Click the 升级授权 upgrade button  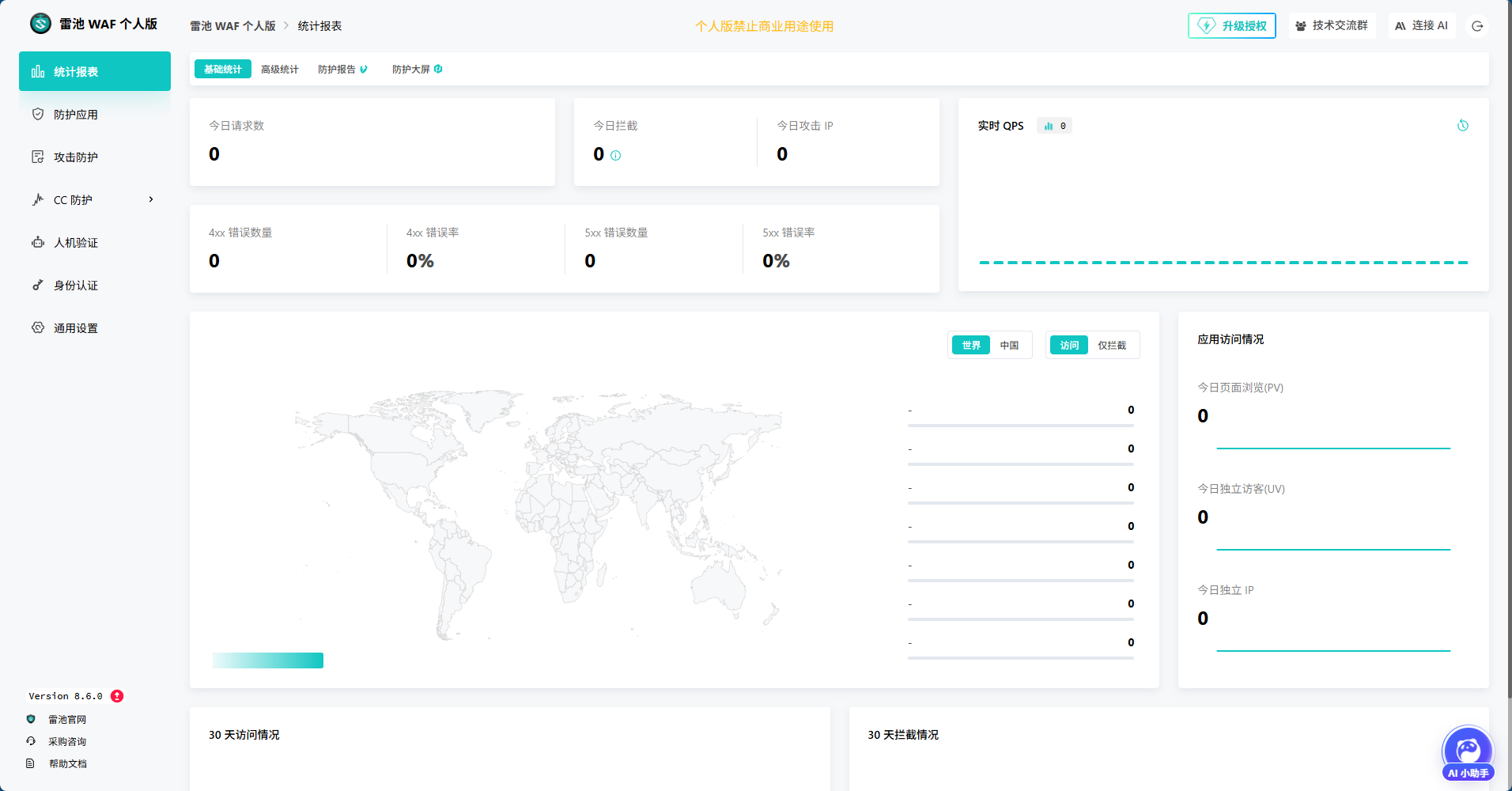coord(1232,25)
